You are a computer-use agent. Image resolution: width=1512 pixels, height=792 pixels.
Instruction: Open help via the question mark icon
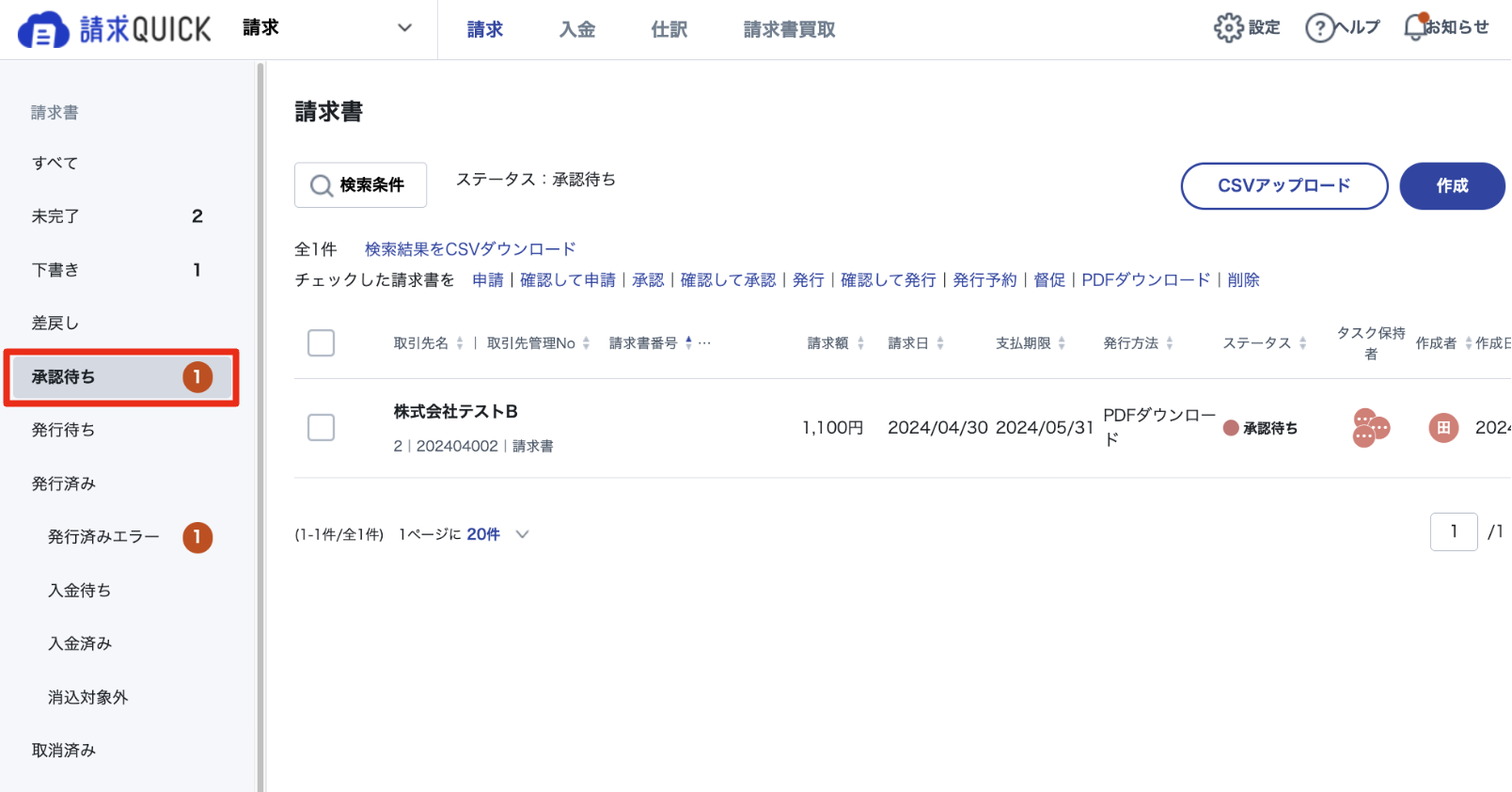[1319, 28]
